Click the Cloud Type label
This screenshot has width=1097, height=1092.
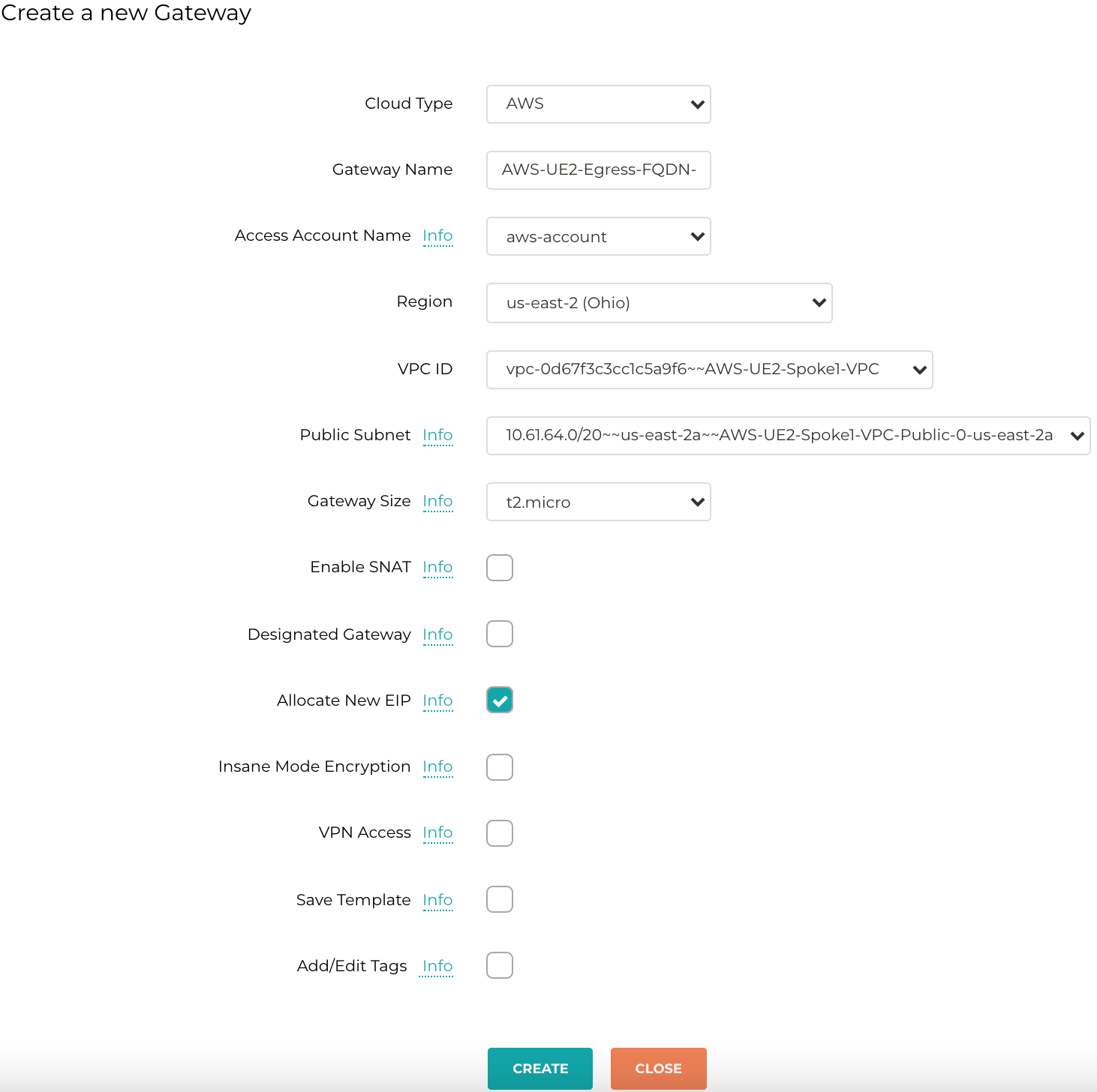coord(409,103)
